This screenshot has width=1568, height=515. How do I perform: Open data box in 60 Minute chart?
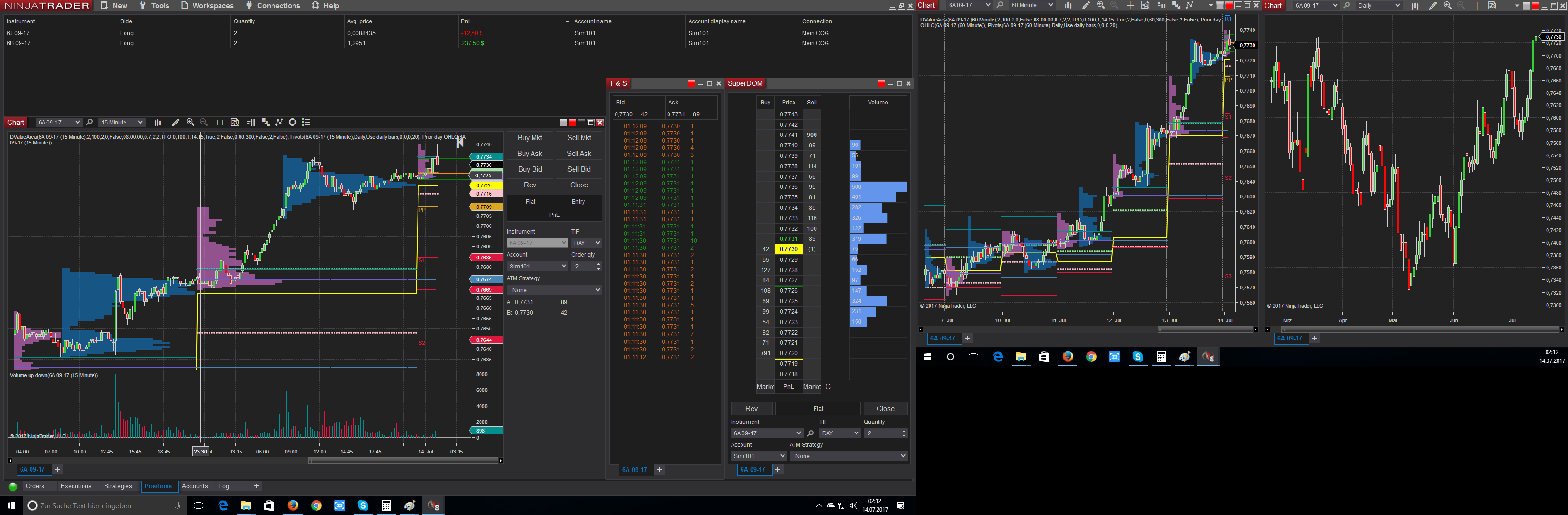click(1145, 5)
